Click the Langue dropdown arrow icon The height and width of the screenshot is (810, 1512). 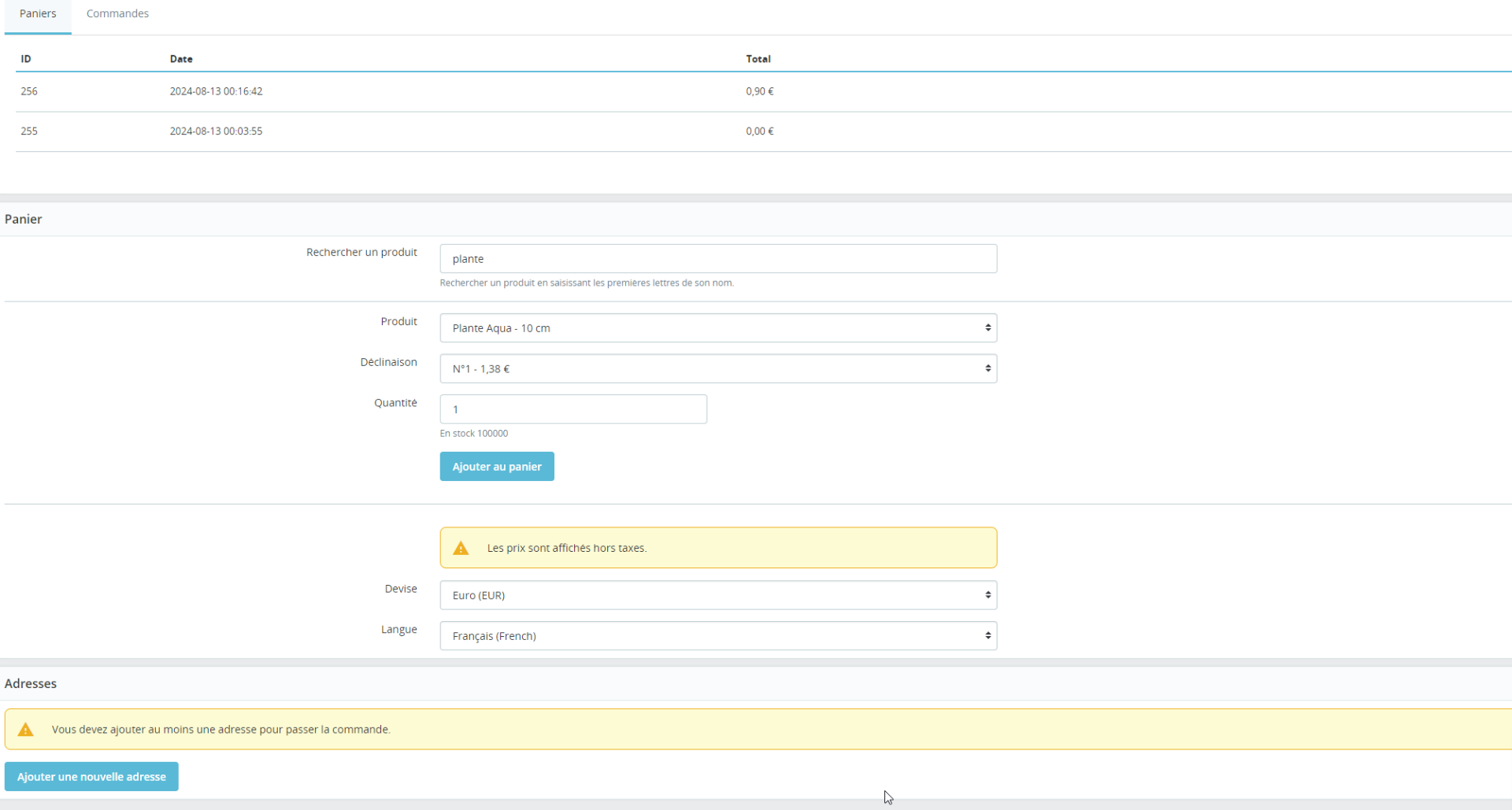(988, 636)
